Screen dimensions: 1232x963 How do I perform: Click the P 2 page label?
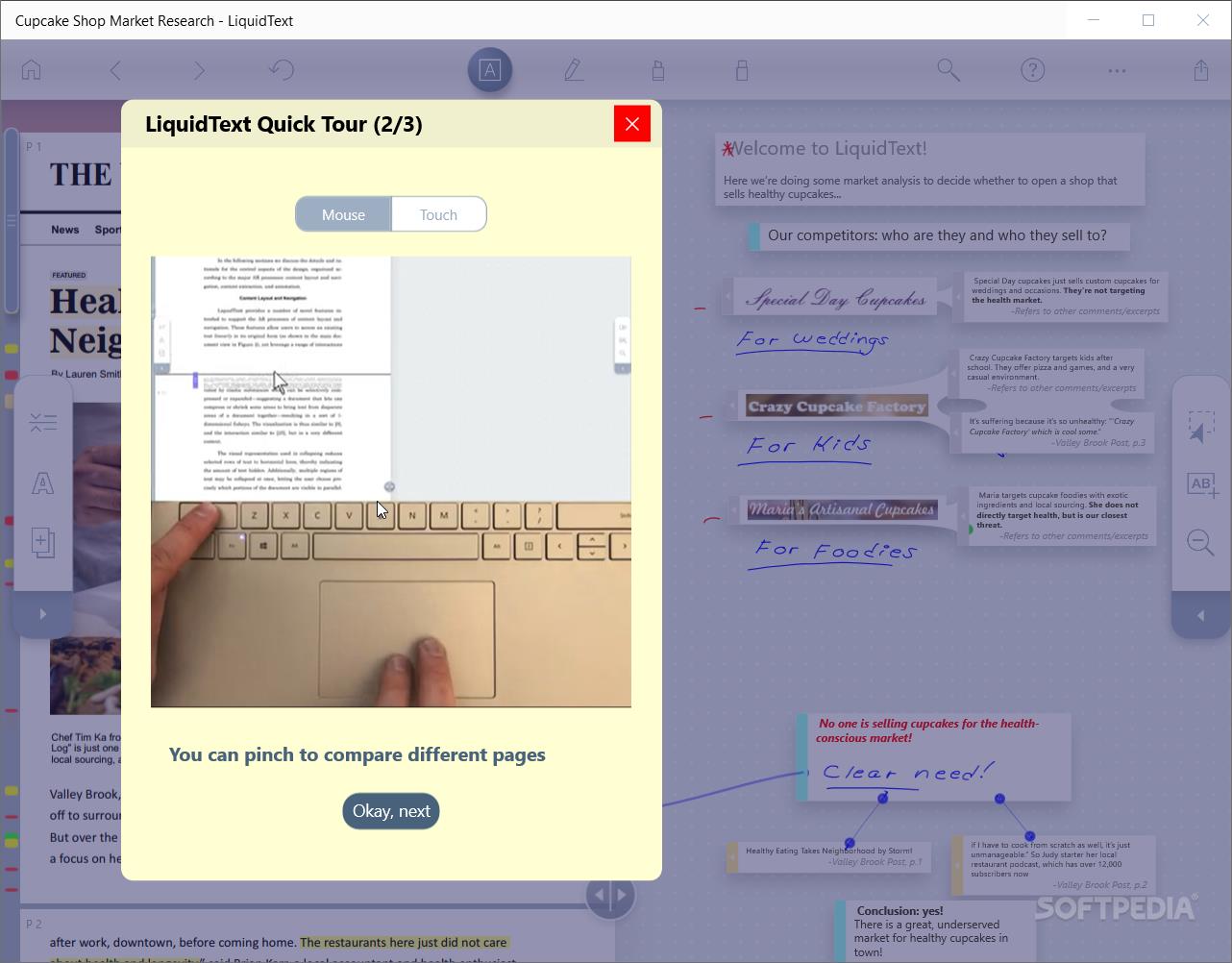[35, 924]
